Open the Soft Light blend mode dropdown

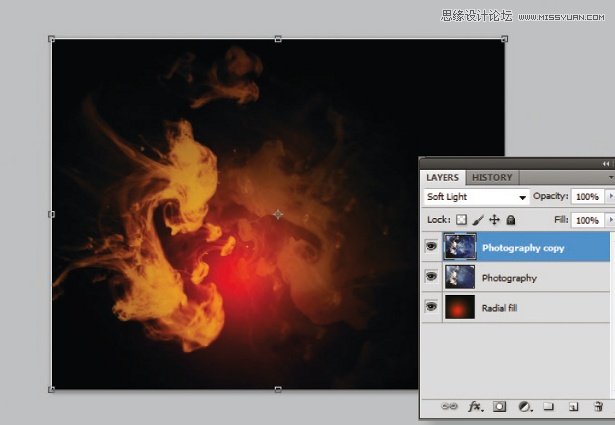476,197
